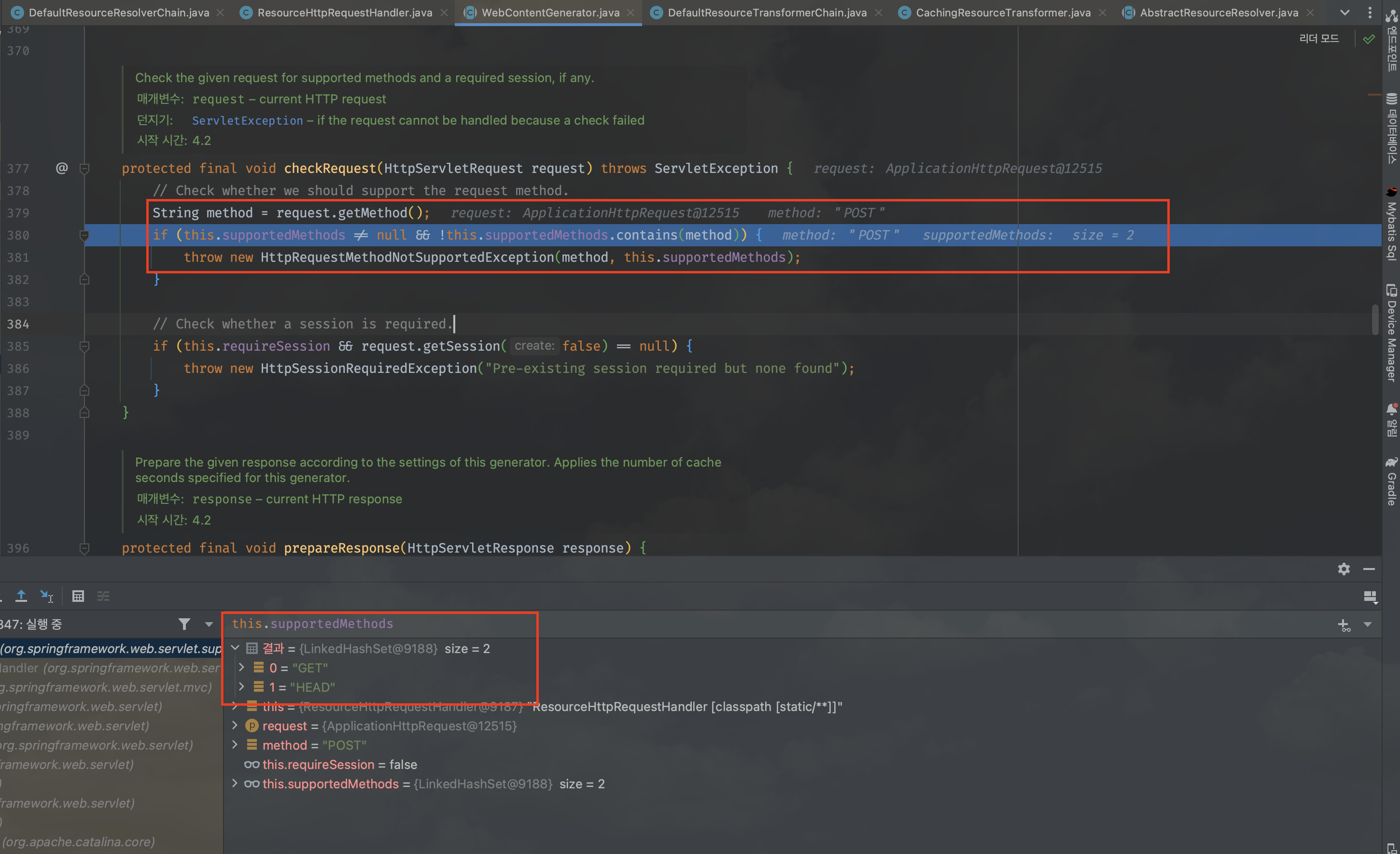
Task: Click the Step Out arrow icon
Action: point(21,596)
